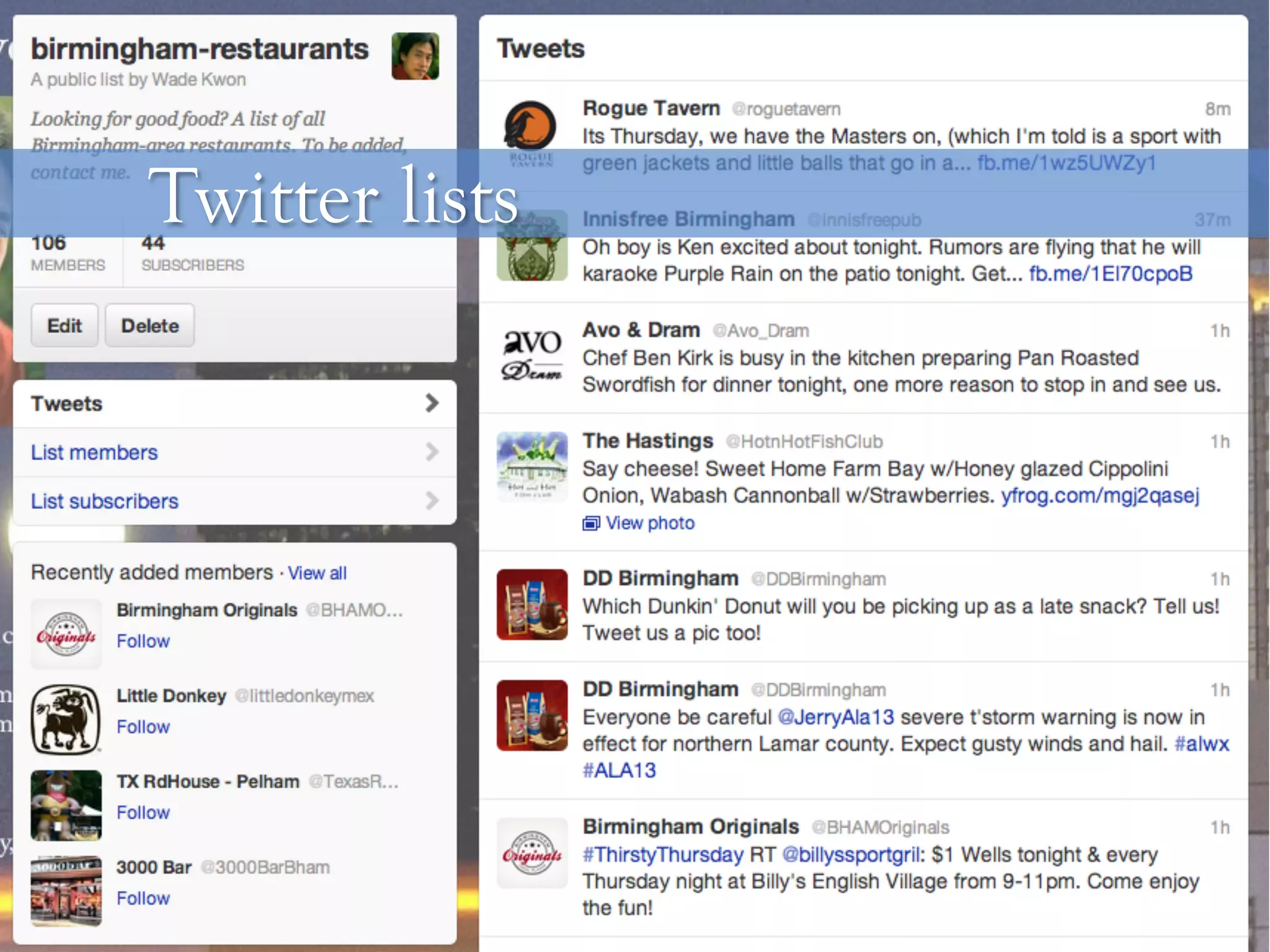Click the 106 Members count
Image resolution: width=1270 pixels, height=952 pixels.
[x=68, y=254]
